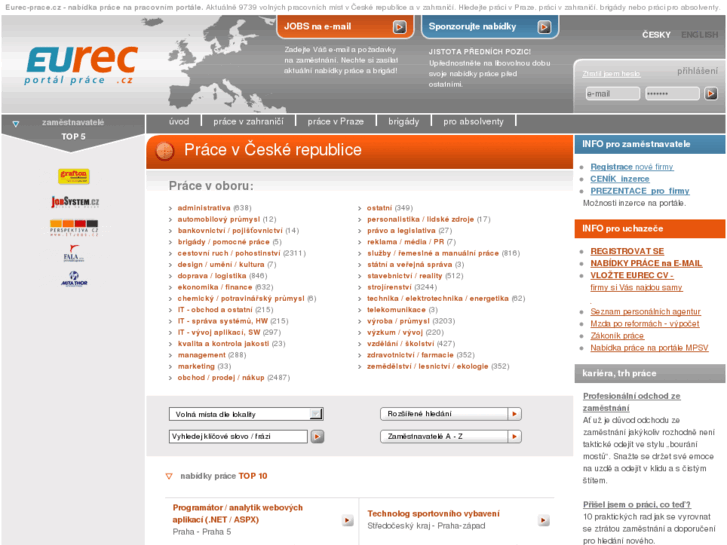The image size is (727, 545).
Task: Click arrow on Rozšířené hledání
Action: [514, 414]
